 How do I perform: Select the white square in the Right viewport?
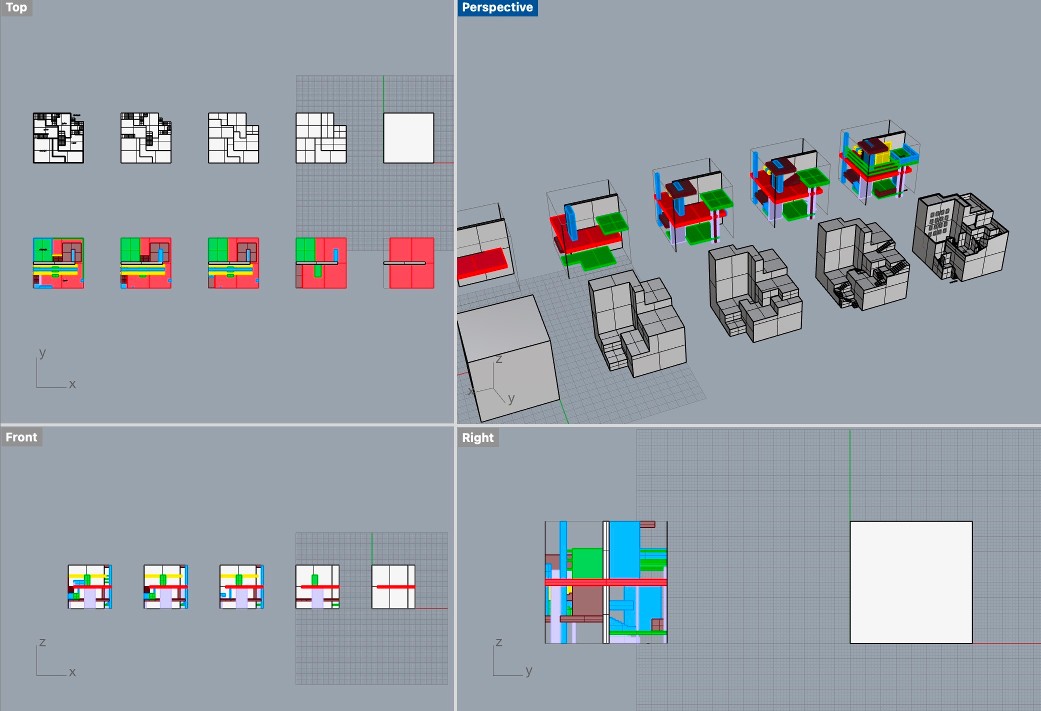click(910, 580)
